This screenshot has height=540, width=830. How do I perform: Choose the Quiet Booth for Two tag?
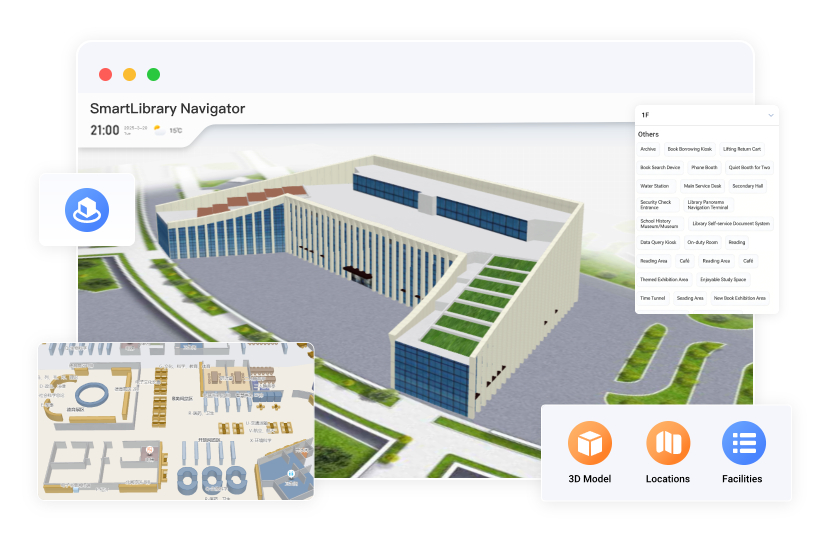click(x=749, y=167)
